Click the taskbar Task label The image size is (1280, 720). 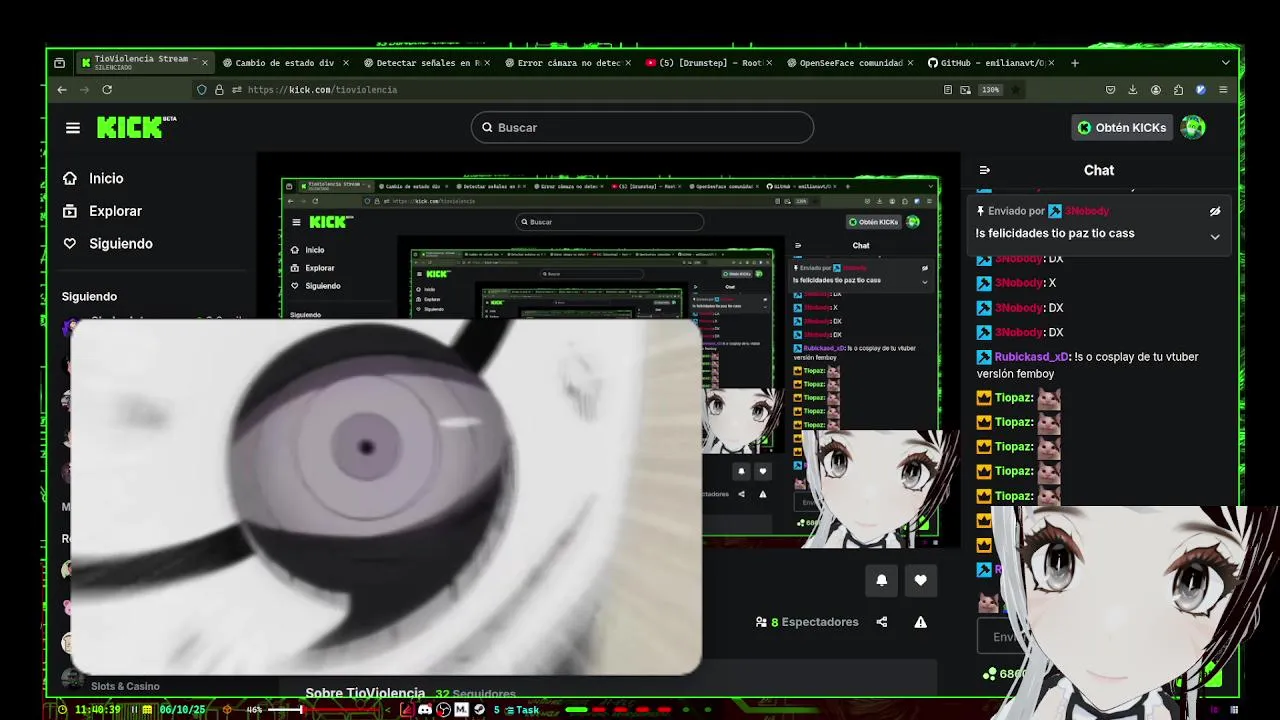click(x=527, y=710)
